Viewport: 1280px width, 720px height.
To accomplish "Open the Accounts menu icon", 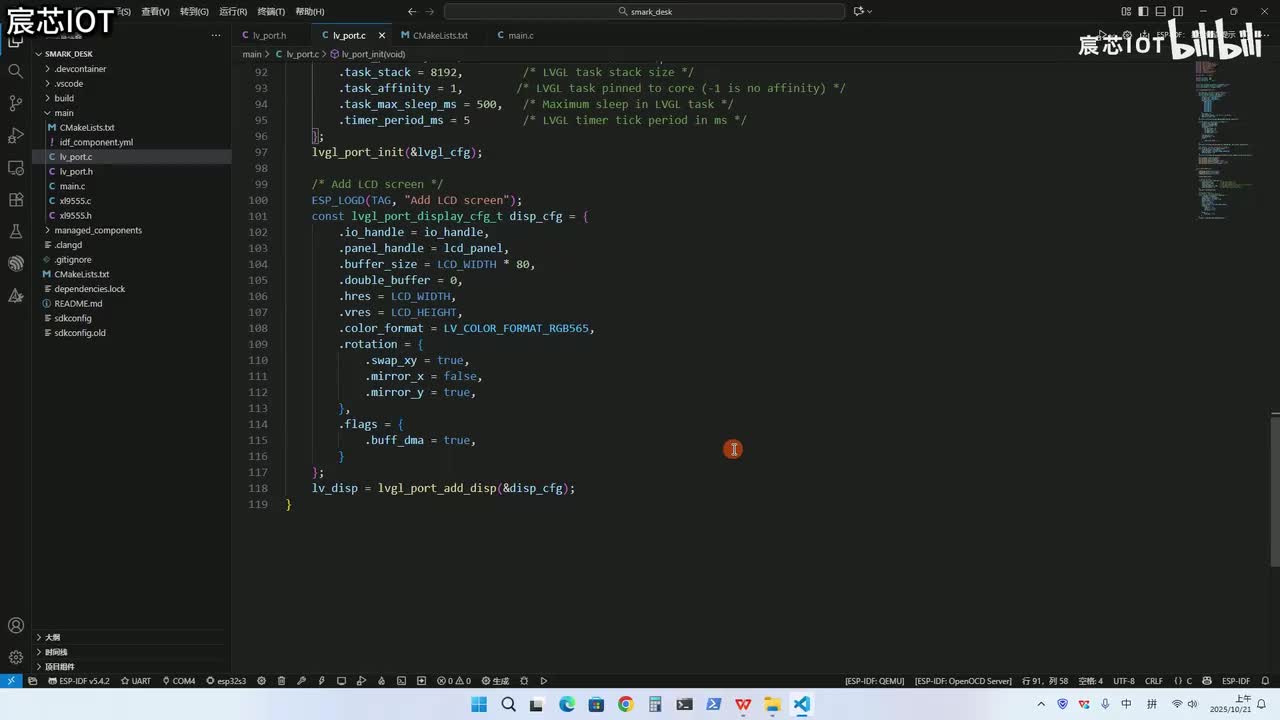I will coord(15,626).
